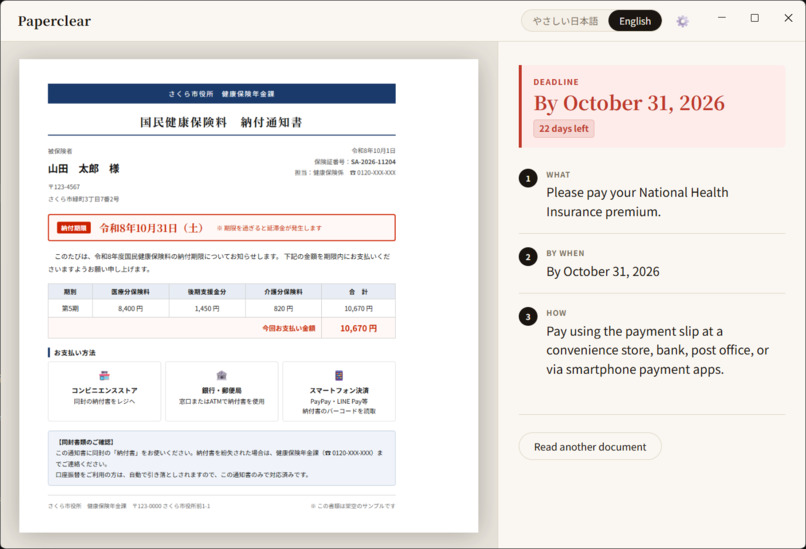Image resolution: width=806 pixels, height=549 pixels.
Task: Click the red total amount 10,670 円
Action: [358, 328]
